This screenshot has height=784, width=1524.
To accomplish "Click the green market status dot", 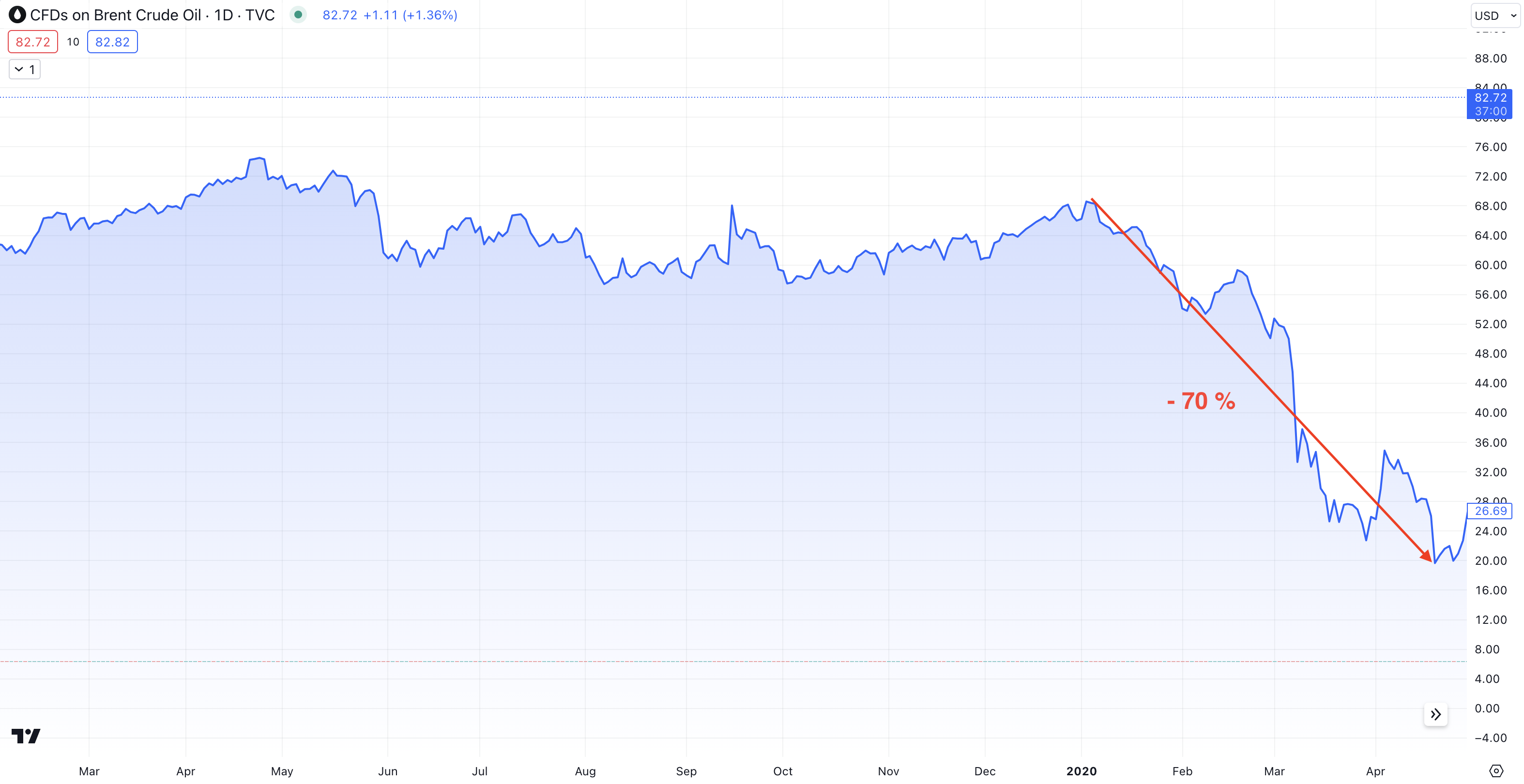I will point(298,15).
